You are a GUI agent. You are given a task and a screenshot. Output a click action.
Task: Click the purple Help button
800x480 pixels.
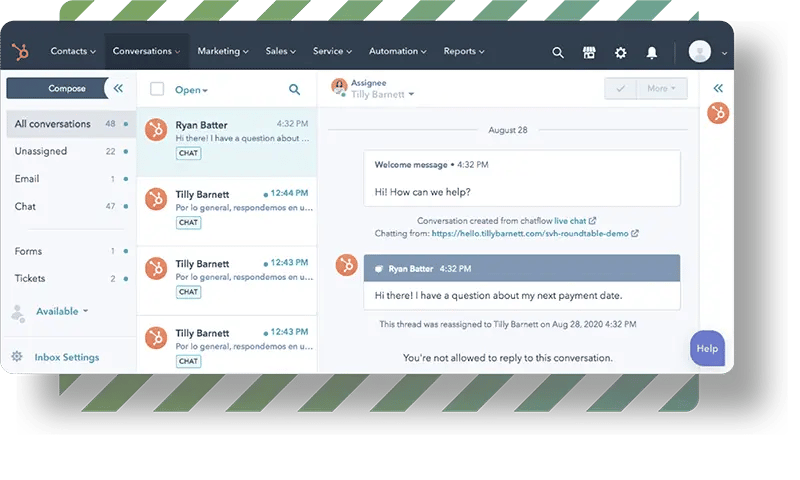pyautogui.click(x=707, y=348)
